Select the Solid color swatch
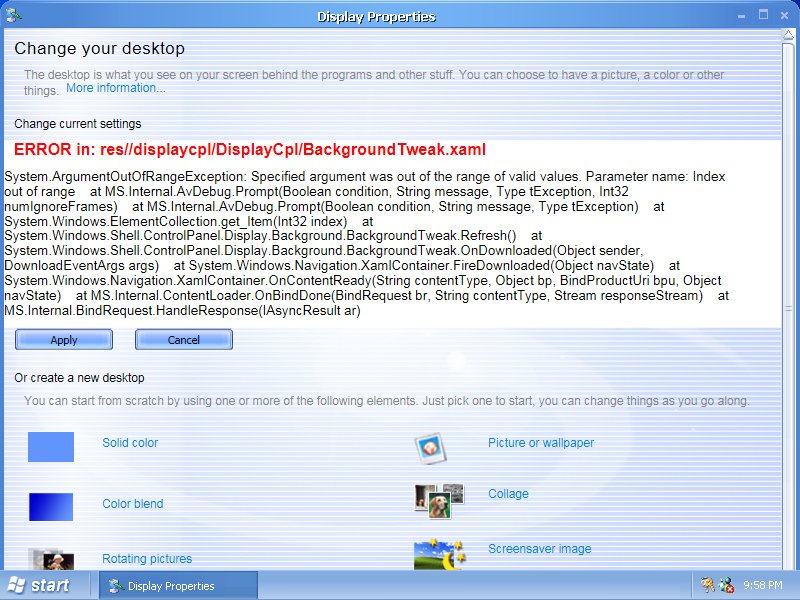Viewport: 800px width, 600px height. tap(51, 447)
